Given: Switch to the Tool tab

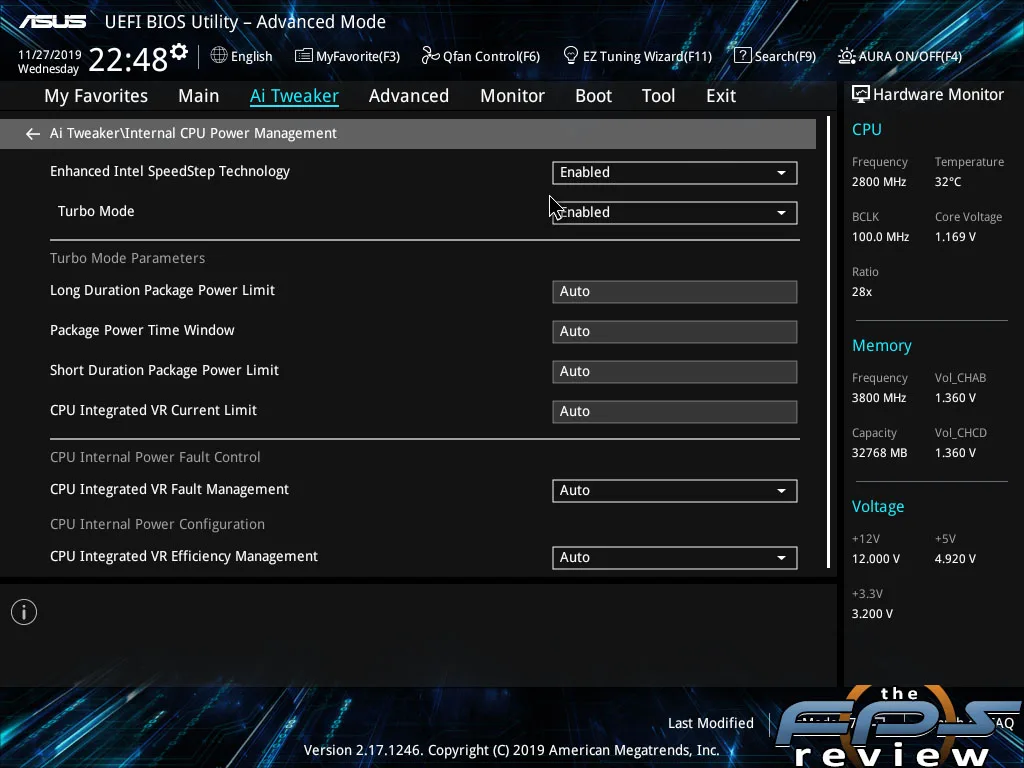Looking at the screenshot, I should (658, 96).
